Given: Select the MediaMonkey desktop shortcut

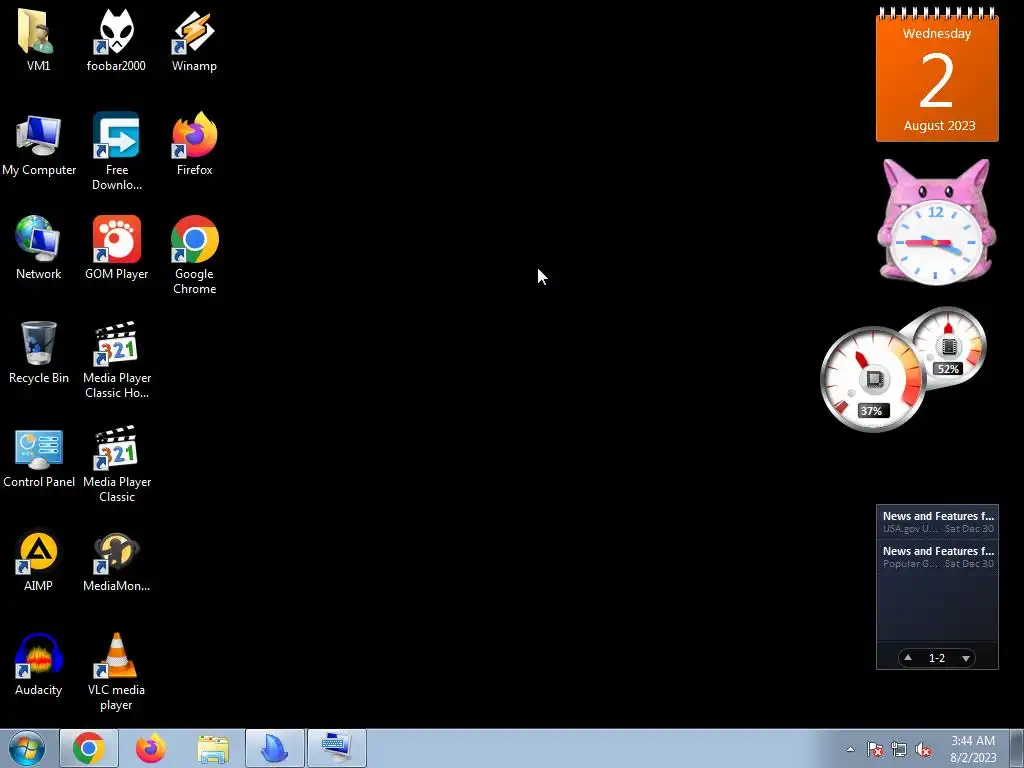Looking at the screenshot, I should pos(116,560).
